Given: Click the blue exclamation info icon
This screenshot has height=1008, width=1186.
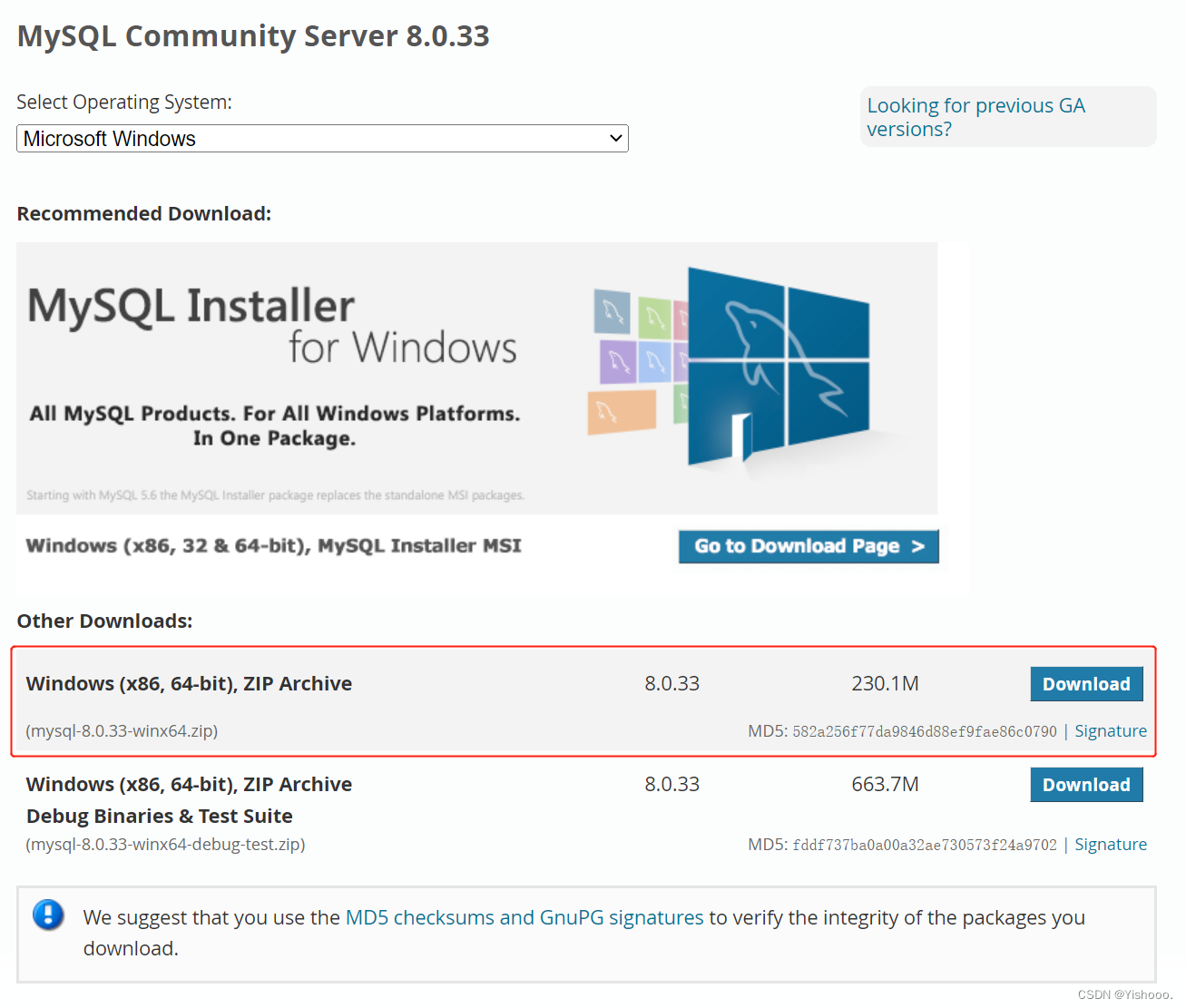Looking at the screenshot, I should click(x=48, y=915).
